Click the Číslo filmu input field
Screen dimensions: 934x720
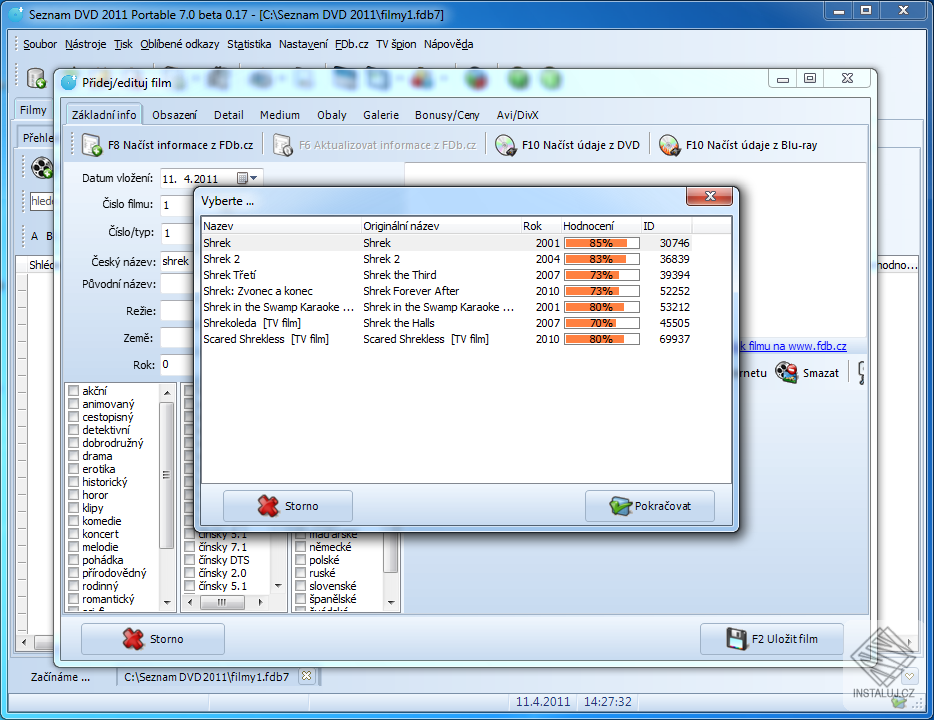pyautogui.click(x=176, y=205)
